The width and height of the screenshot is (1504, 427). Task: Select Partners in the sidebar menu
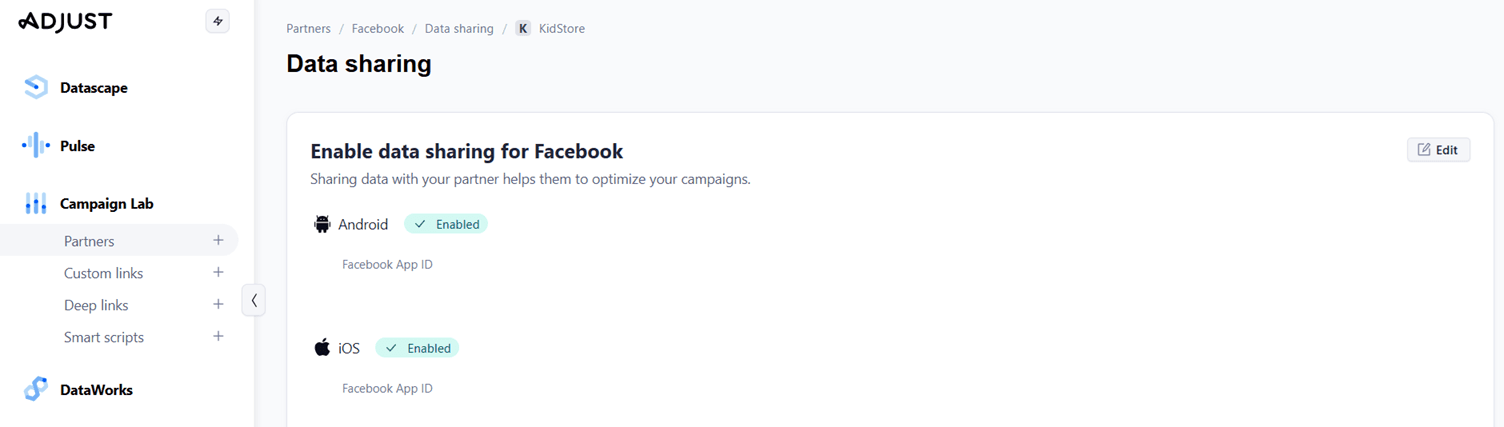tap(89, 241)
